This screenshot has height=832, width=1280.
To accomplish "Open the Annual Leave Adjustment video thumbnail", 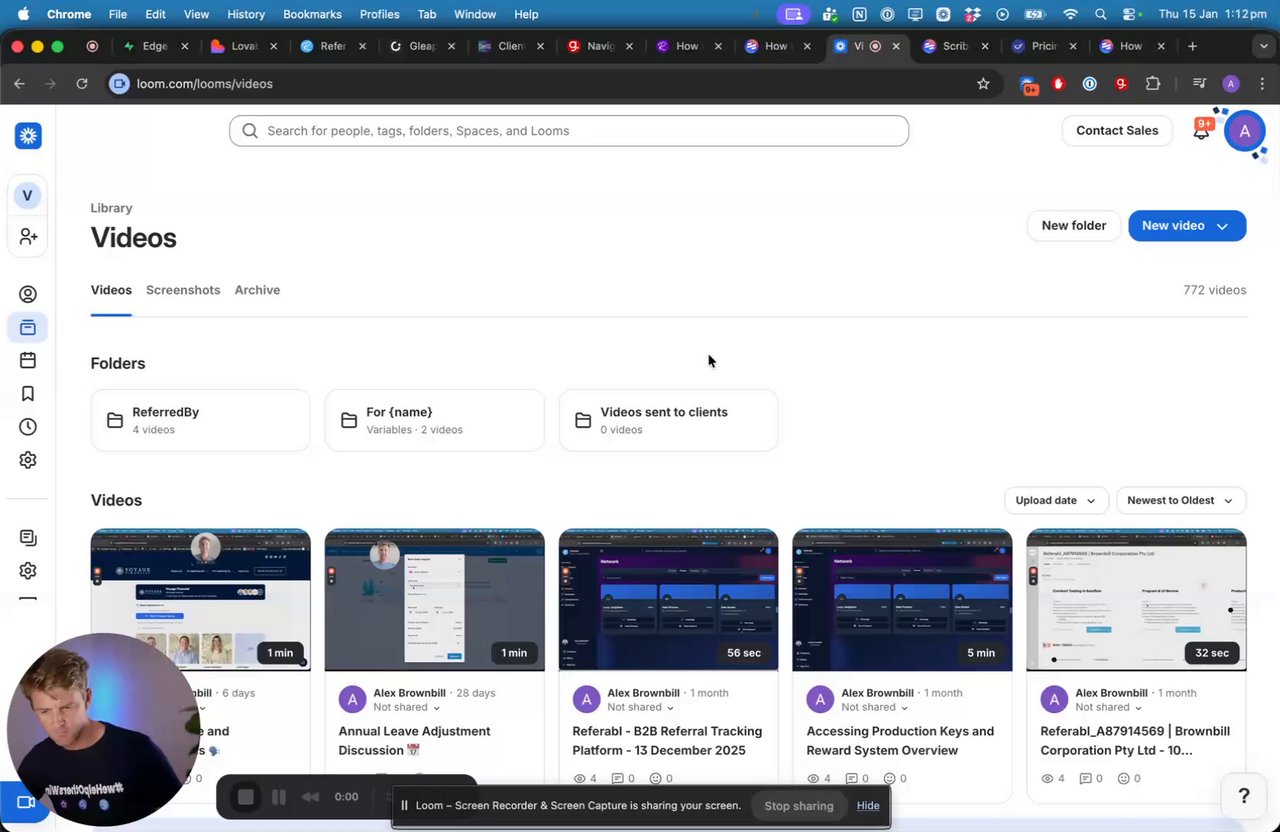I will [434, 600].
